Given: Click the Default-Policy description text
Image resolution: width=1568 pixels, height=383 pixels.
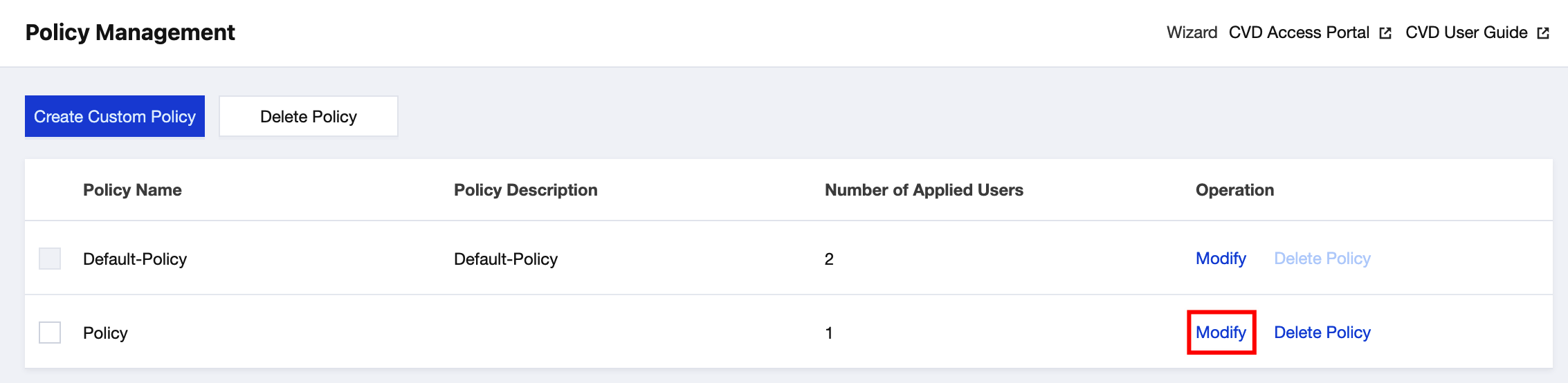Looking at the screenshot, I should click(x=505, y=259).
